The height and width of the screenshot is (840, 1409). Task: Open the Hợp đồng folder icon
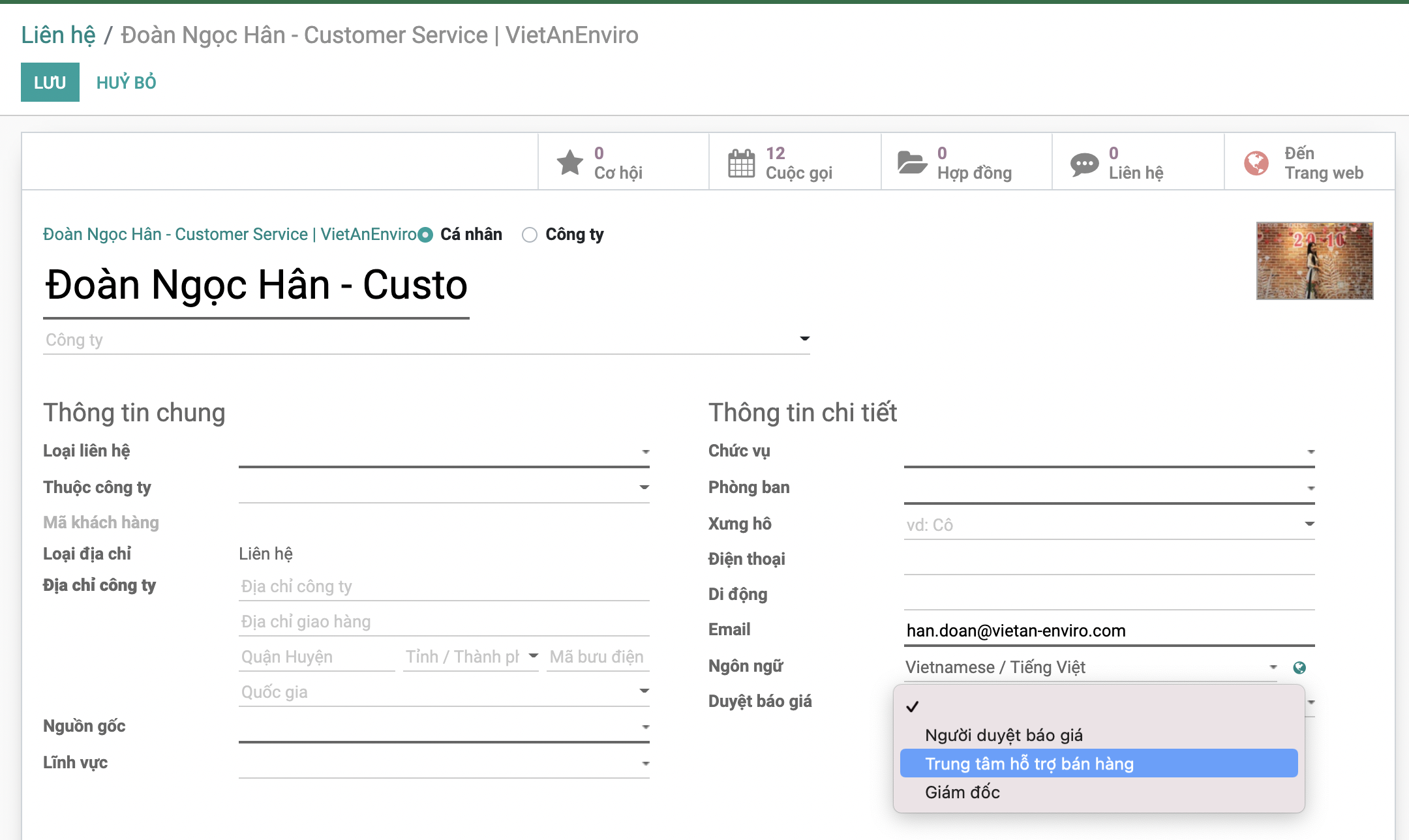coord(911,162)
